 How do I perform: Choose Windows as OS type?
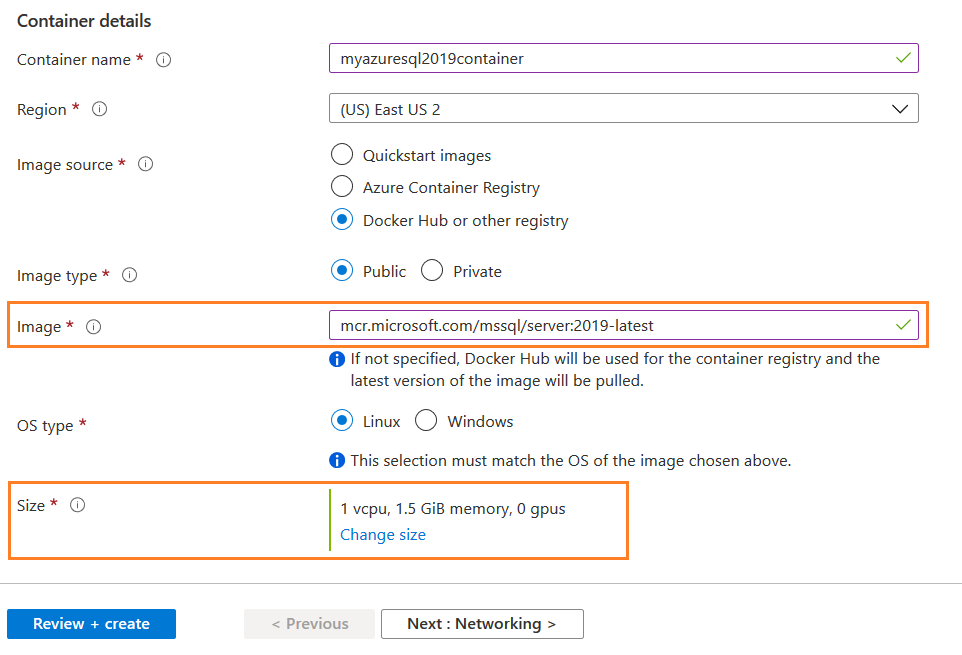pos(426,421)
